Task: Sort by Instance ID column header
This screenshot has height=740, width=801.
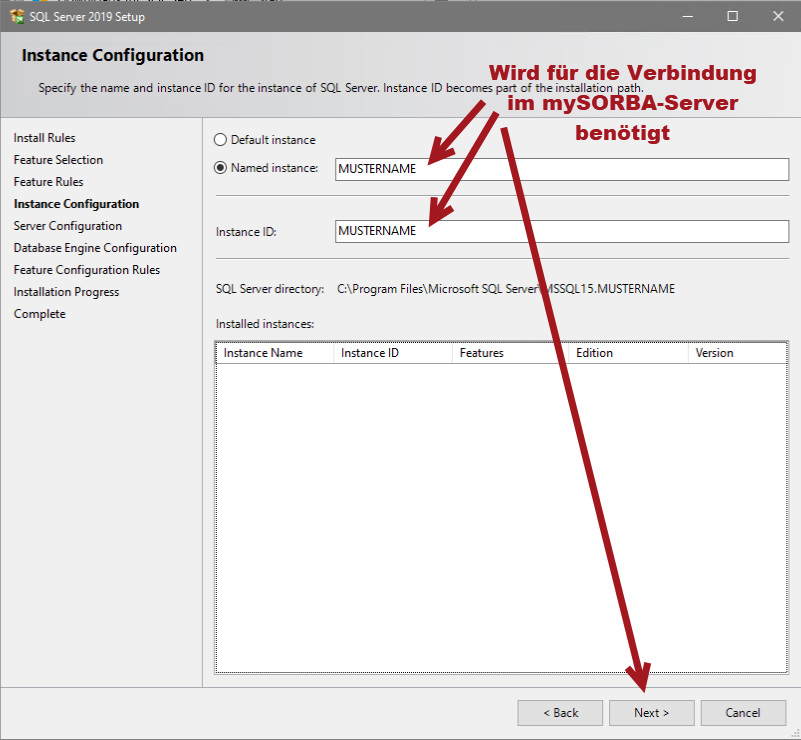Action: point(393,353)
